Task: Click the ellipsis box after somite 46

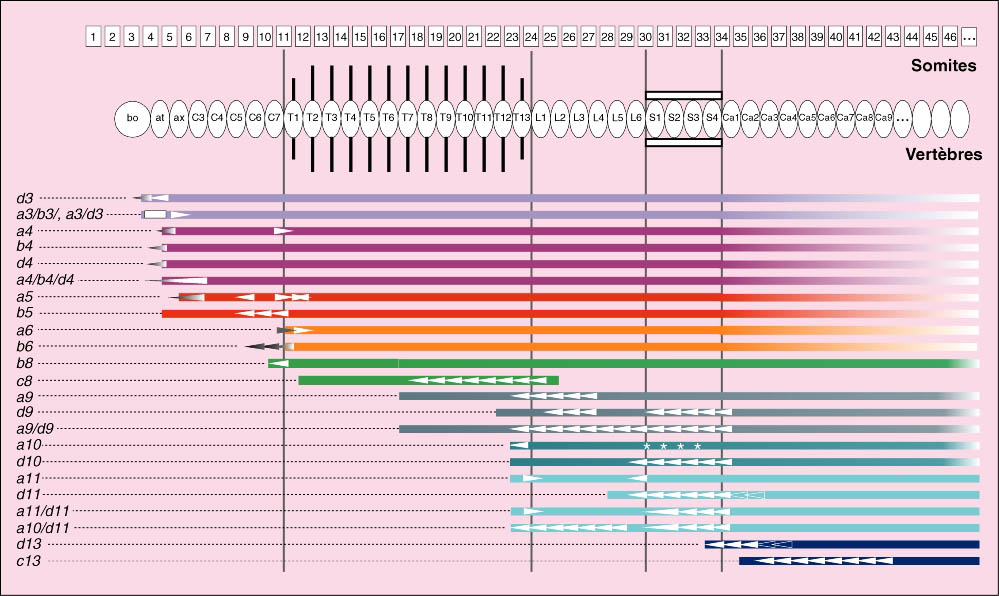Action: (x=969, y=37)
